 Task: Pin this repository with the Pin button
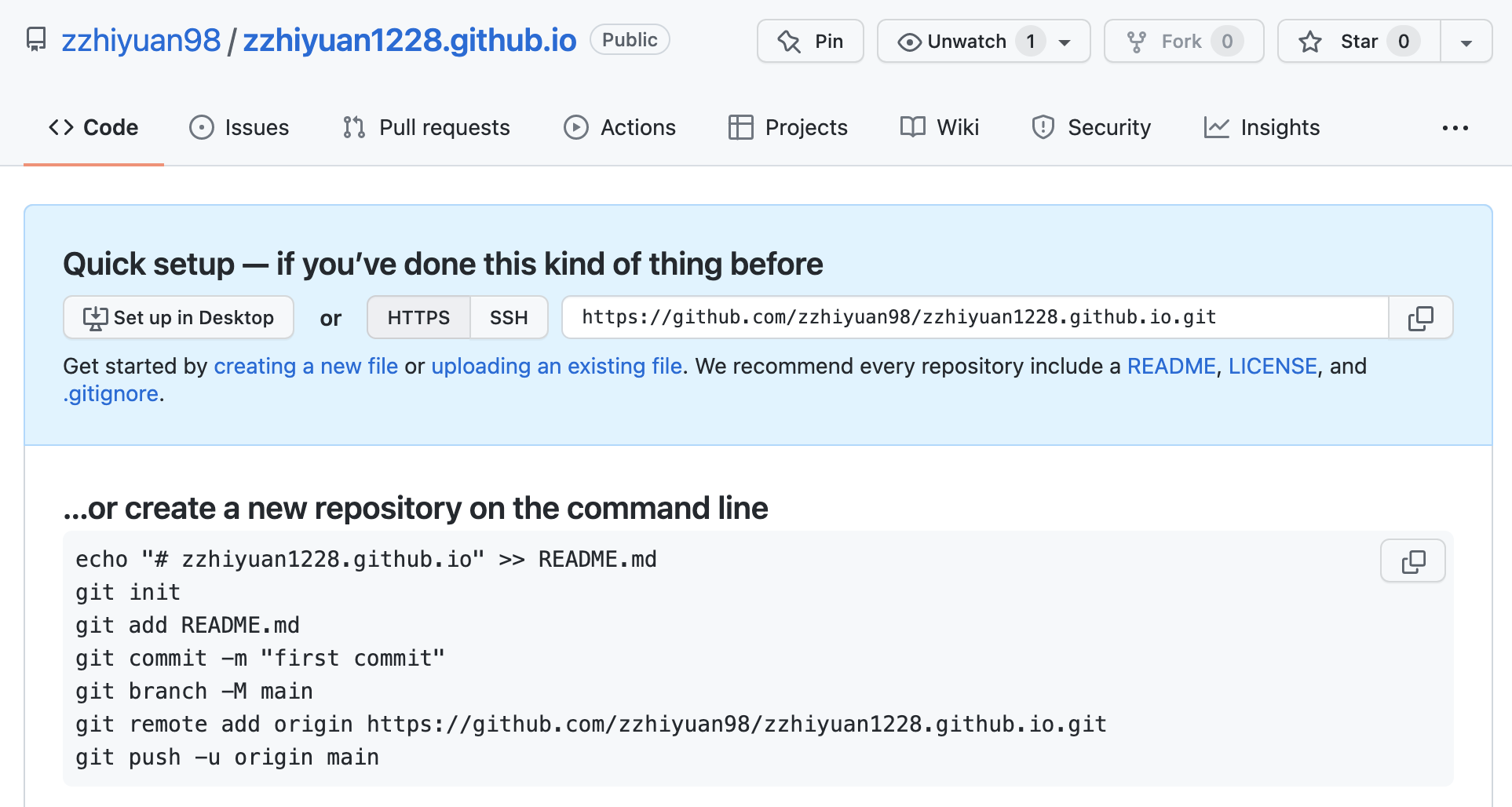point(810,41)
